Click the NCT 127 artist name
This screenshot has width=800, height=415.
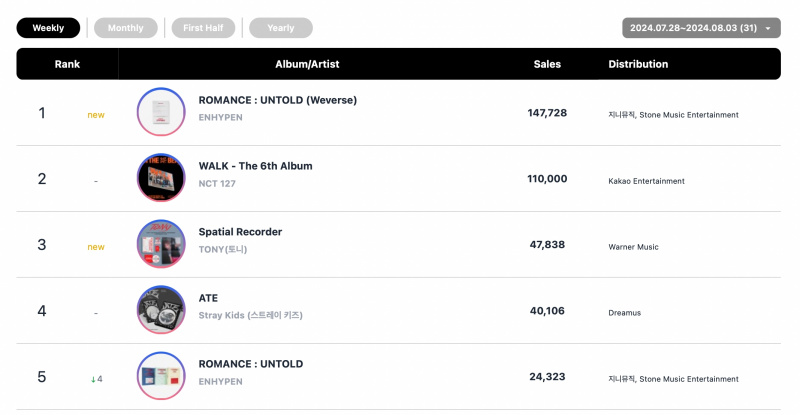tap(217, 184)
